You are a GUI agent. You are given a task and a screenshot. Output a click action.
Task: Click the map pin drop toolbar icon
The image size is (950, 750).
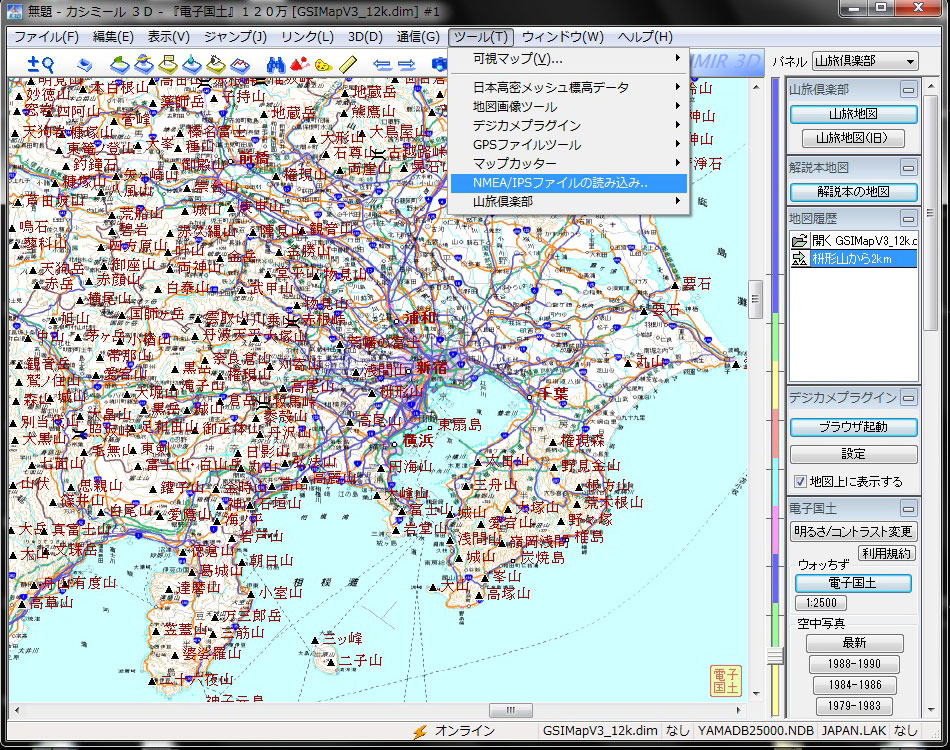[x=192, y=64]
